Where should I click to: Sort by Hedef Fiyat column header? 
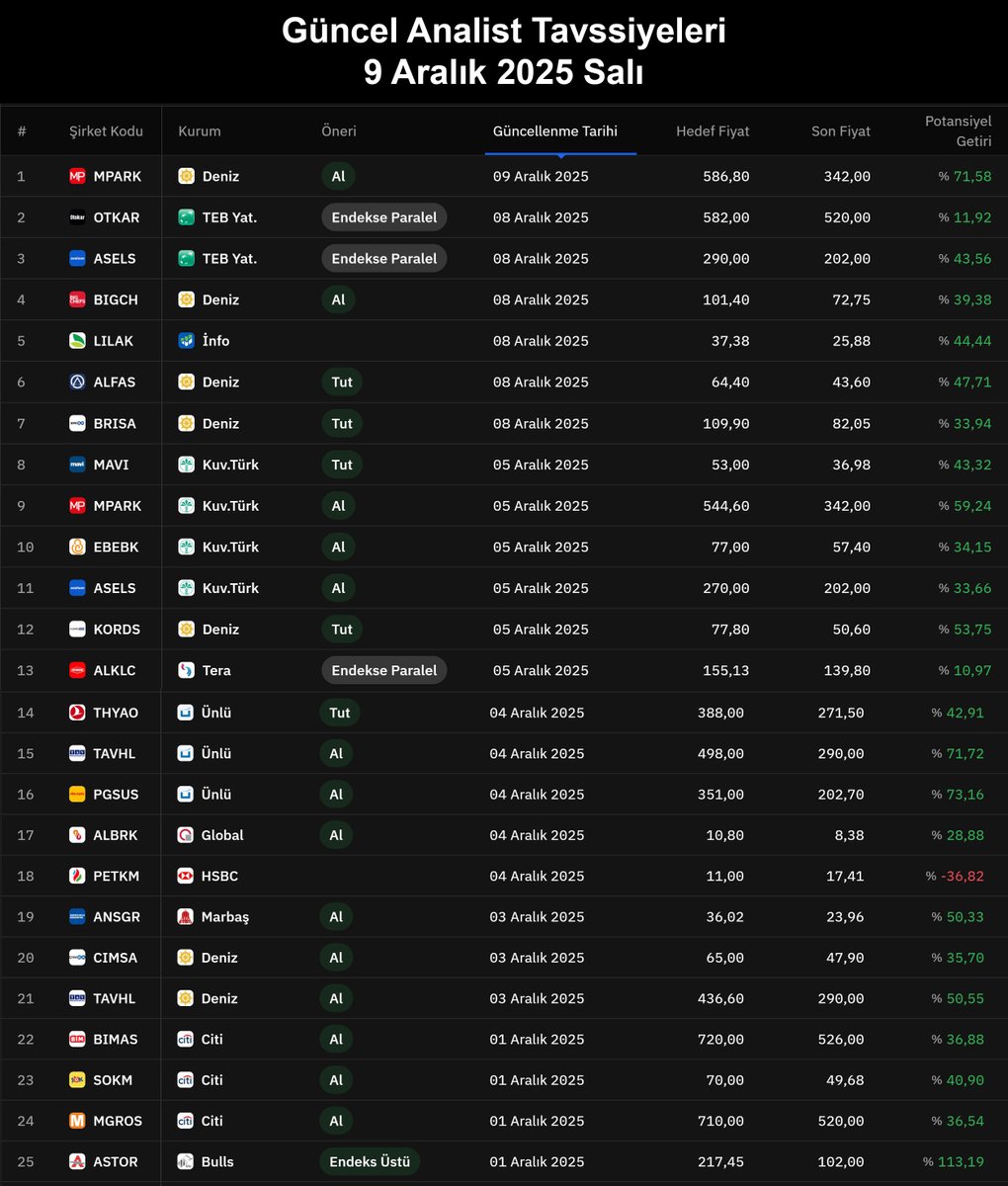coord(713,130)
